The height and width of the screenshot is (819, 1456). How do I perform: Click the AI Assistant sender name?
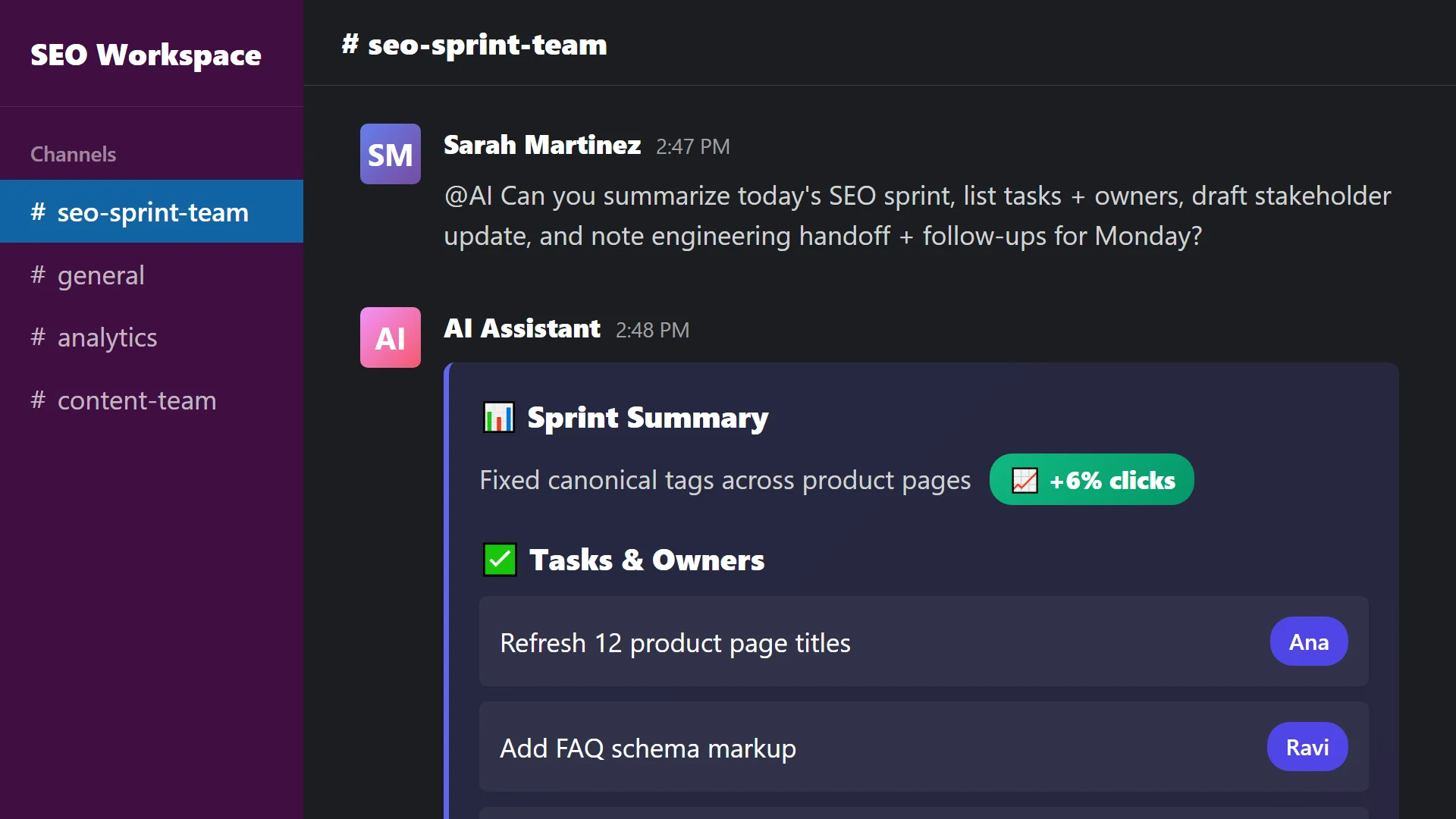click(522, 328)
